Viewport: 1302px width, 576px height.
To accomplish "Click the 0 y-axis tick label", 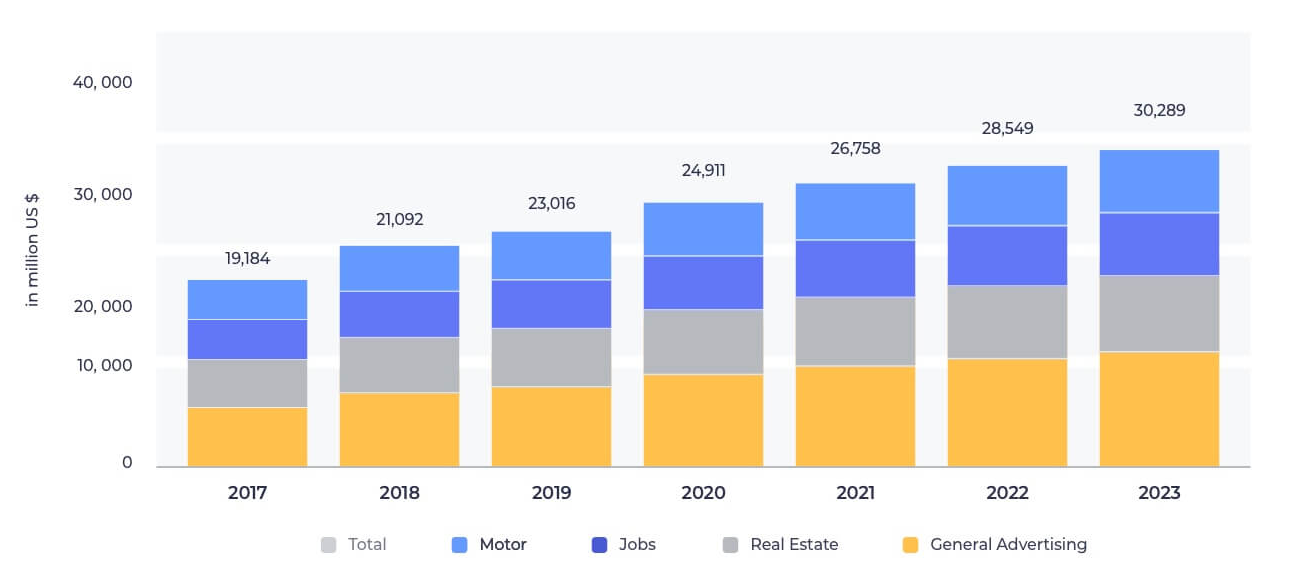I will pyautogui.click(x=127, y=463).
